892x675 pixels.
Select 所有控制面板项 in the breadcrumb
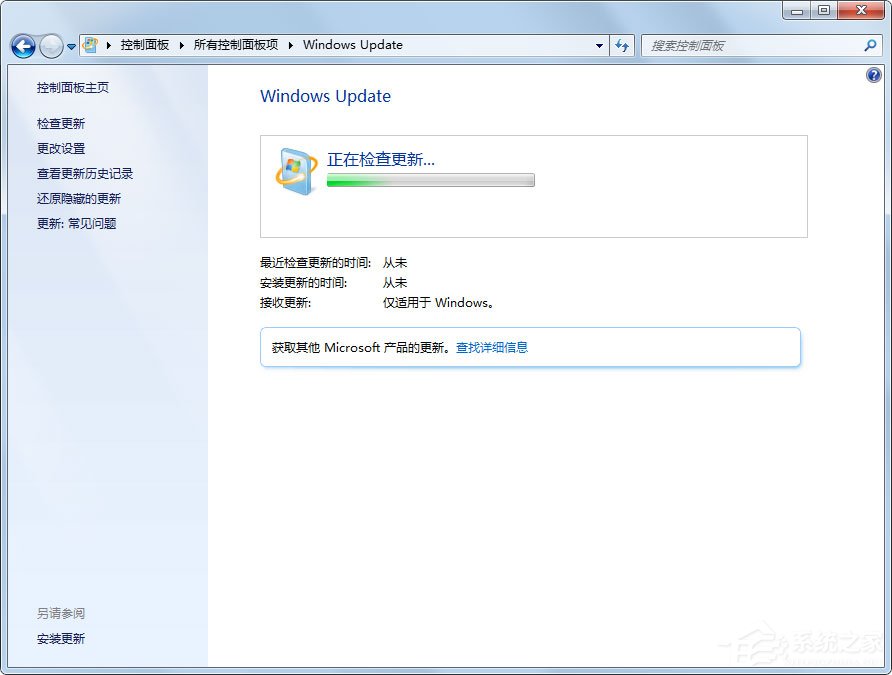(x=235, y=45)
